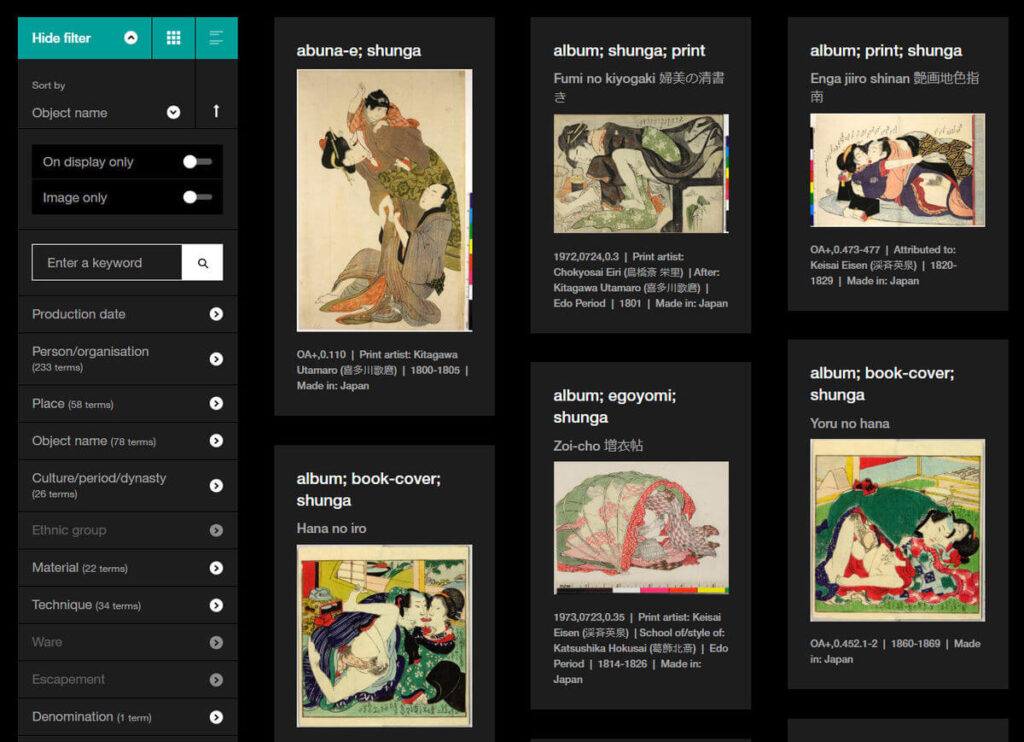
Task: Open the OA+,0.110 print thumbnail
Action: pyautogui.click(x=384, y=200)
